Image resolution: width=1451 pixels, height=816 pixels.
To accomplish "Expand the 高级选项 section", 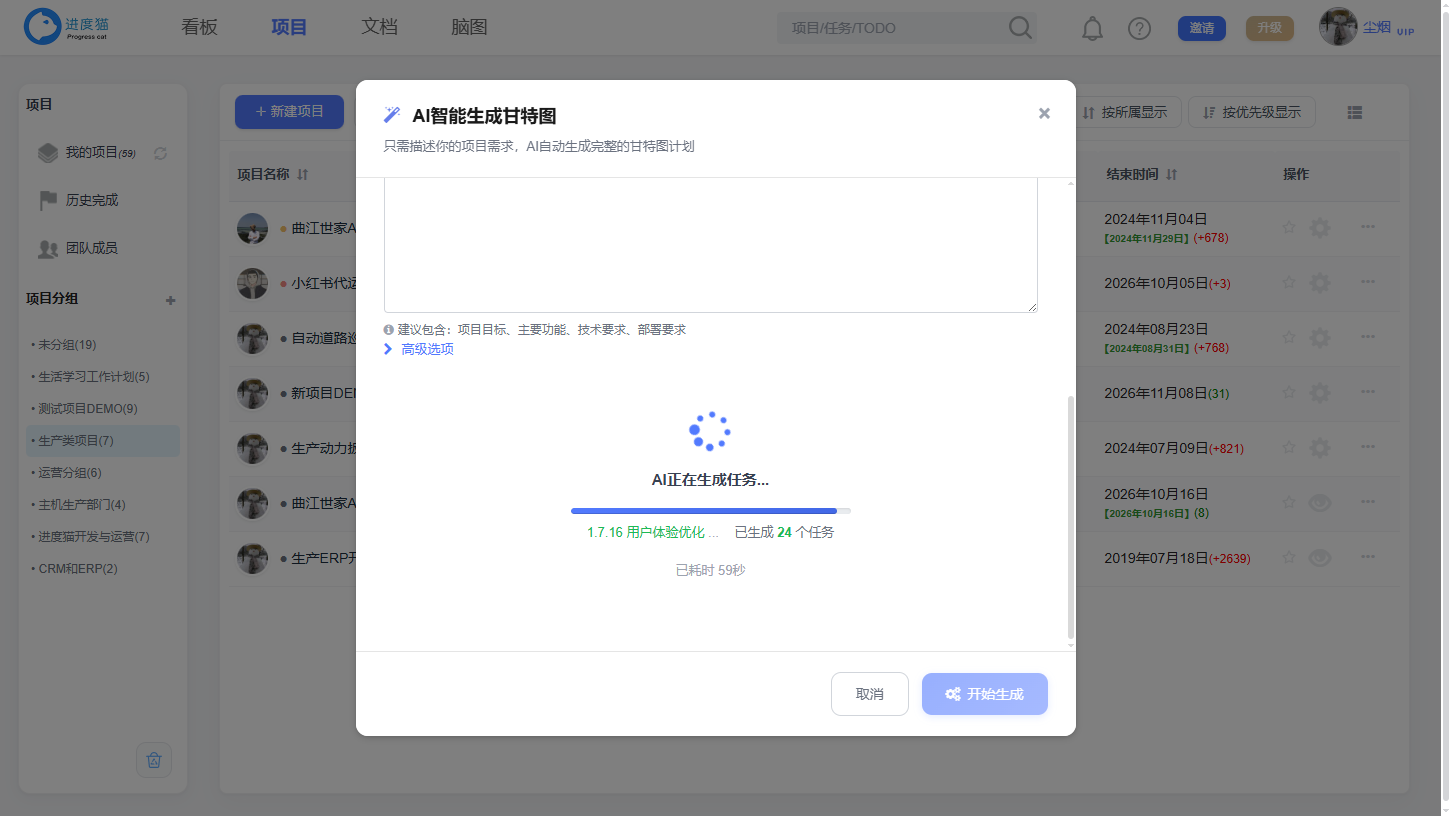I will click(419, 349).
